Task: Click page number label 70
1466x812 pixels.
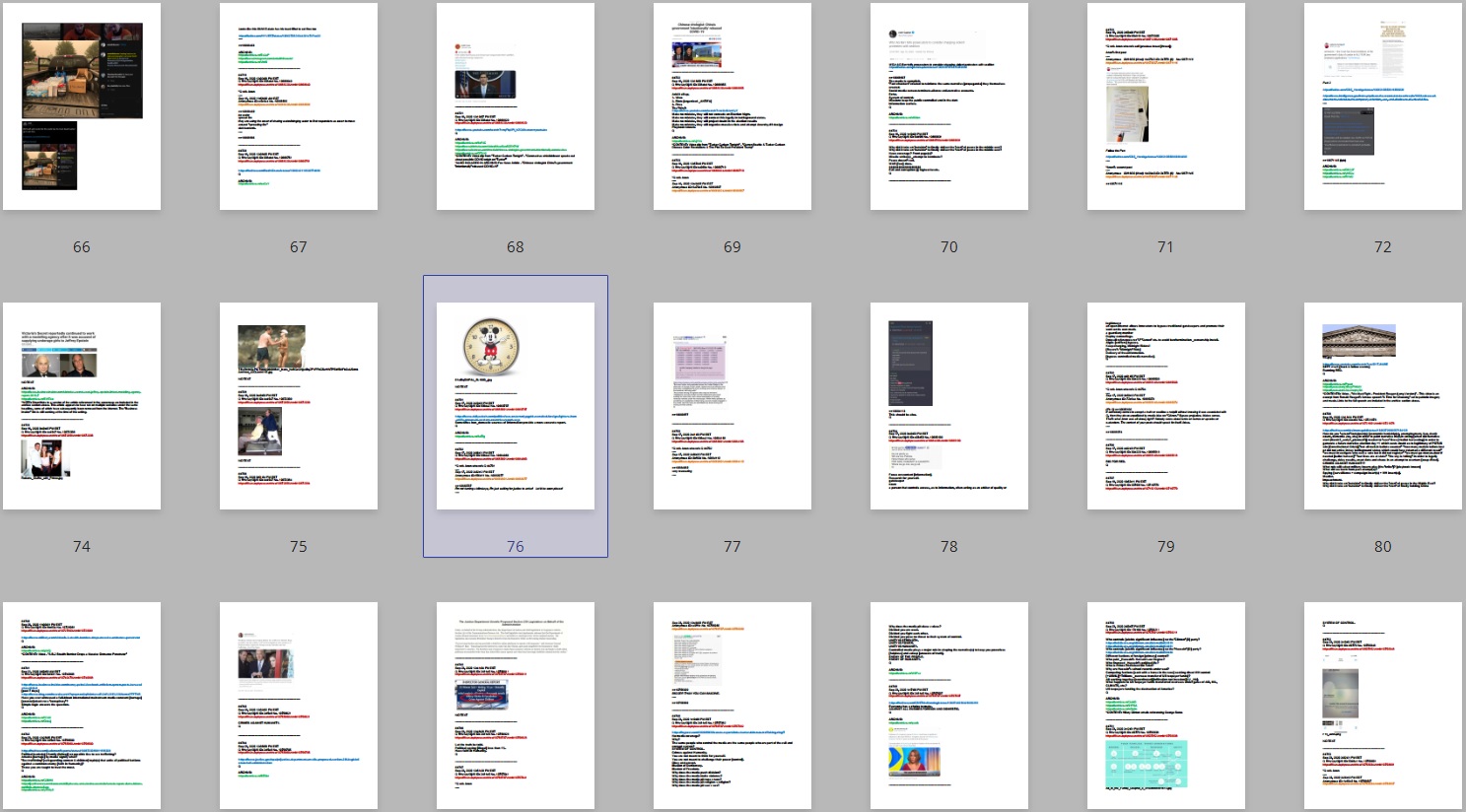Action: click(949, 247)
